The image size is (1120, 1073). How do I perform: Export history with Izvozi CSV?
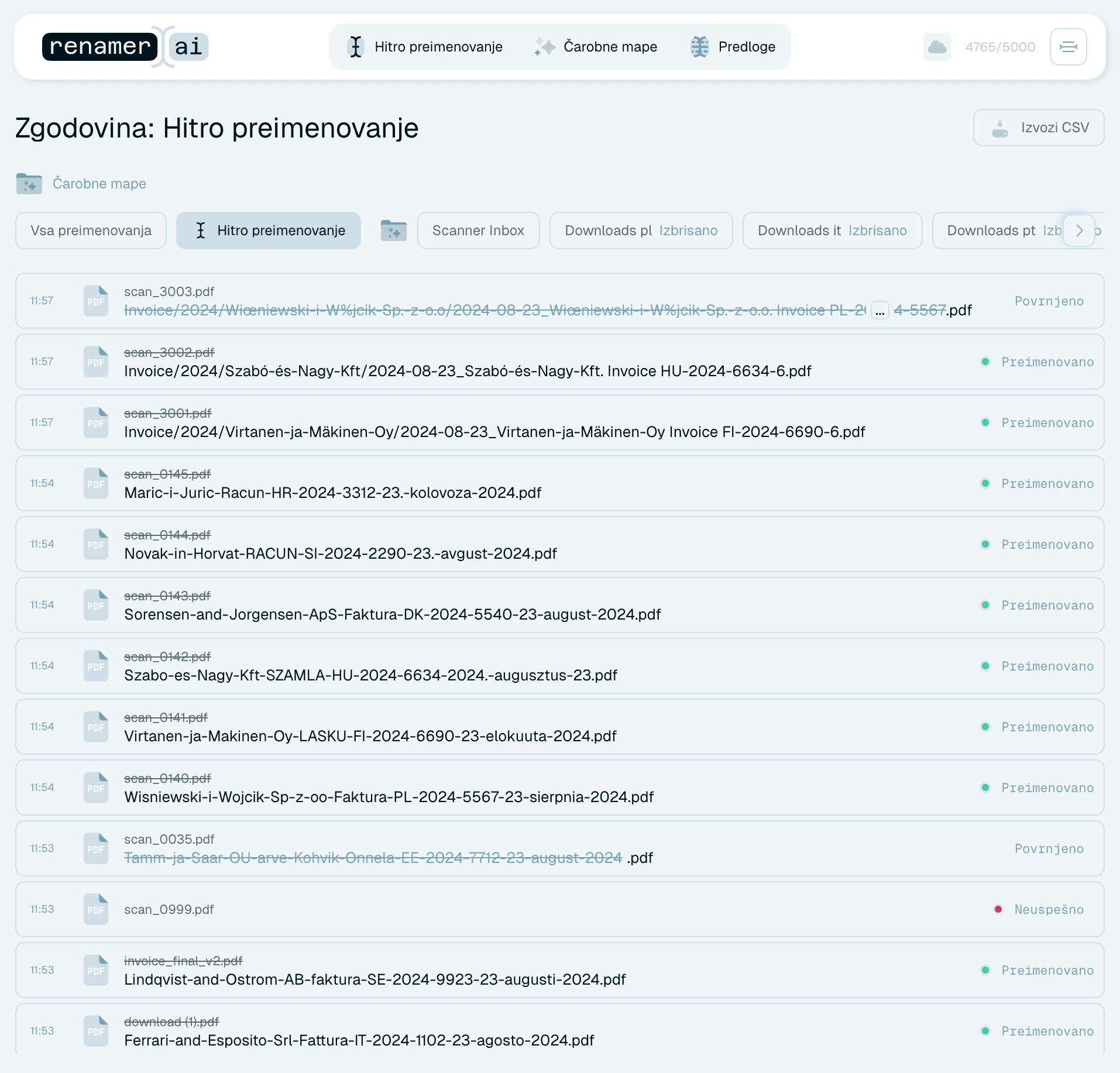pos(1039,128)
